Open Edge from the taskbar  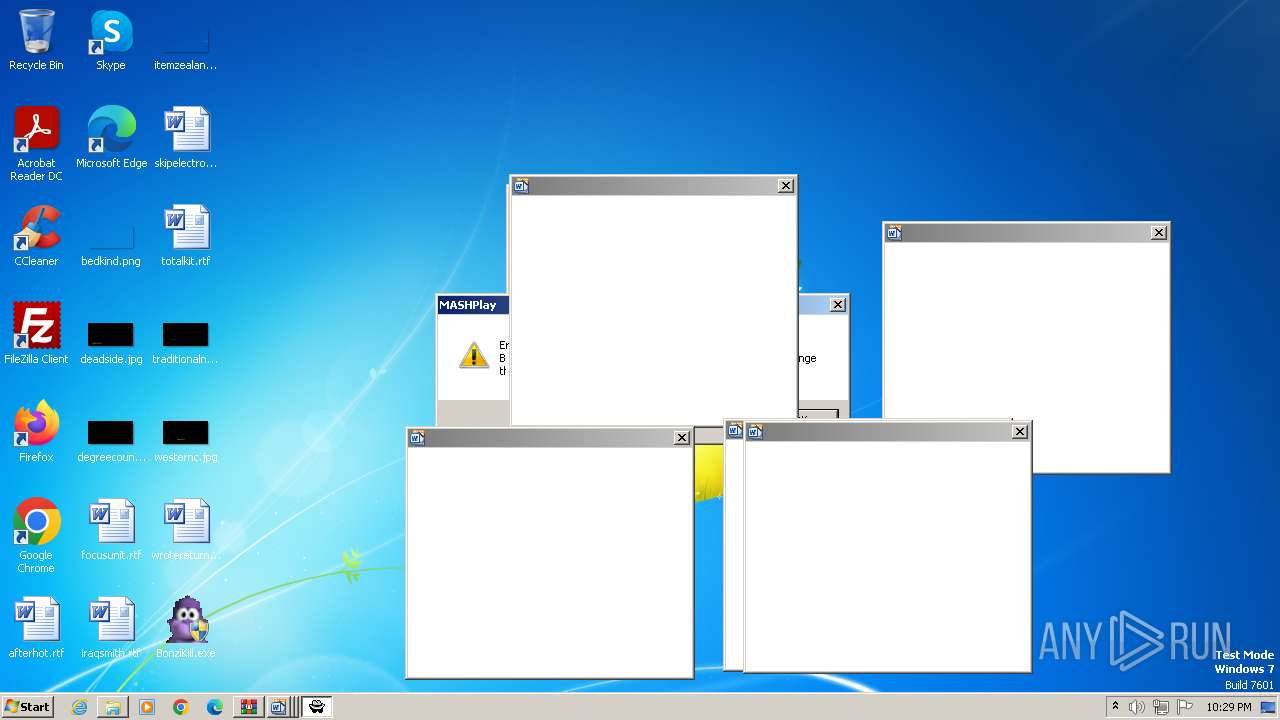click(215, 707)
